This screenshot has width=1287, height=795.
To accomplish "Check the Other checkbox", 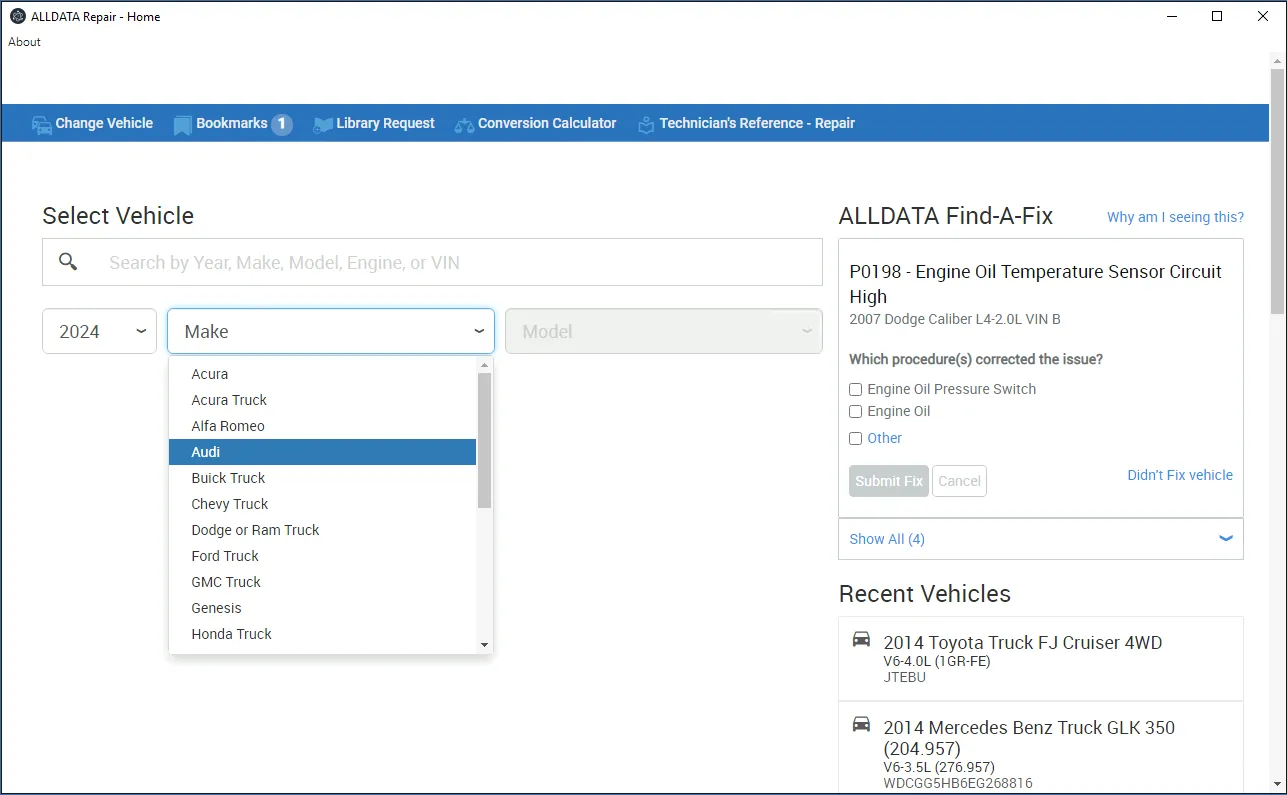I will (855, 438).
